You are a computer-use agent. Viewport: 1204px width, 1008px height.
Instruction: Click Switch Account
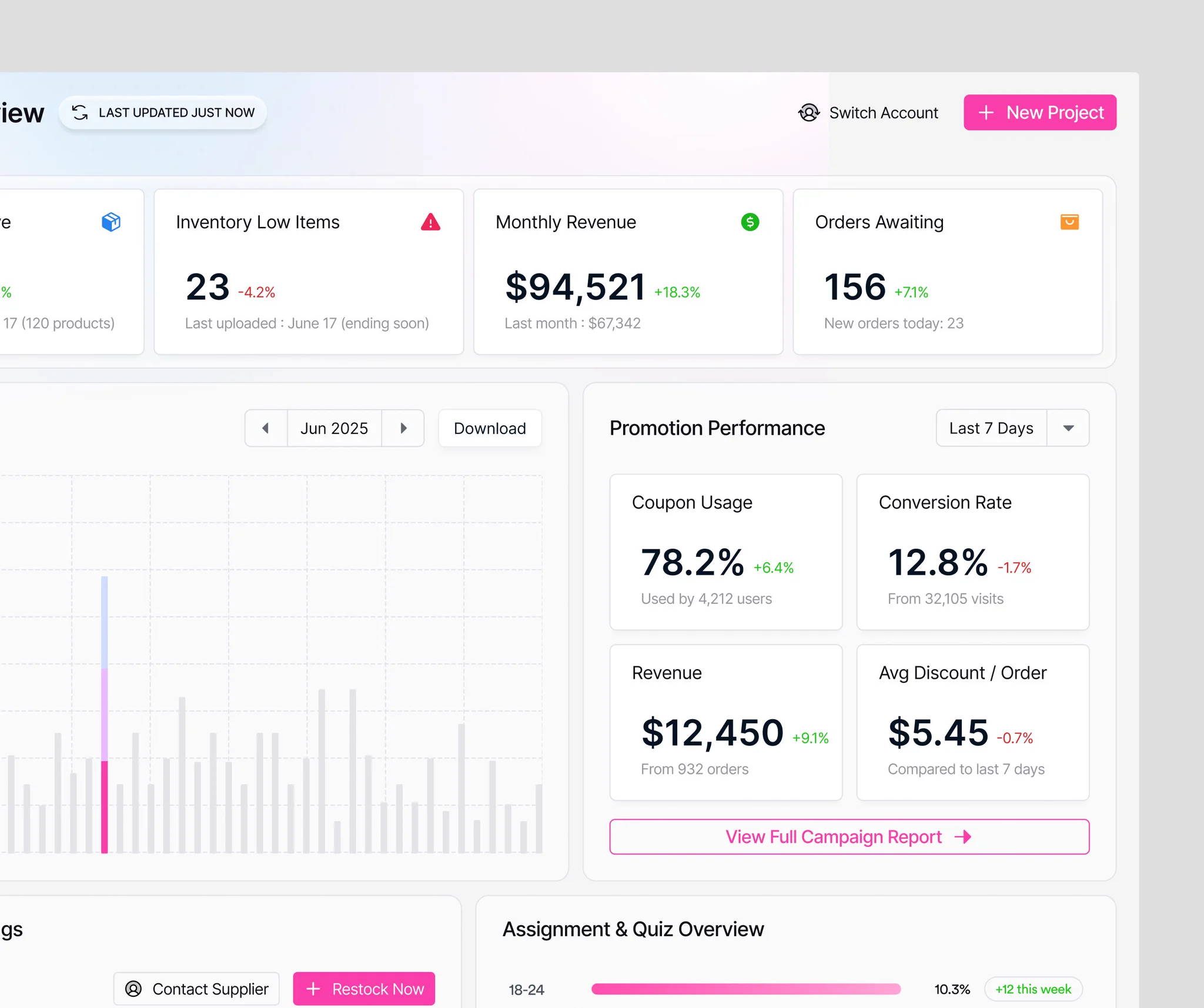[x=868, y=112]
